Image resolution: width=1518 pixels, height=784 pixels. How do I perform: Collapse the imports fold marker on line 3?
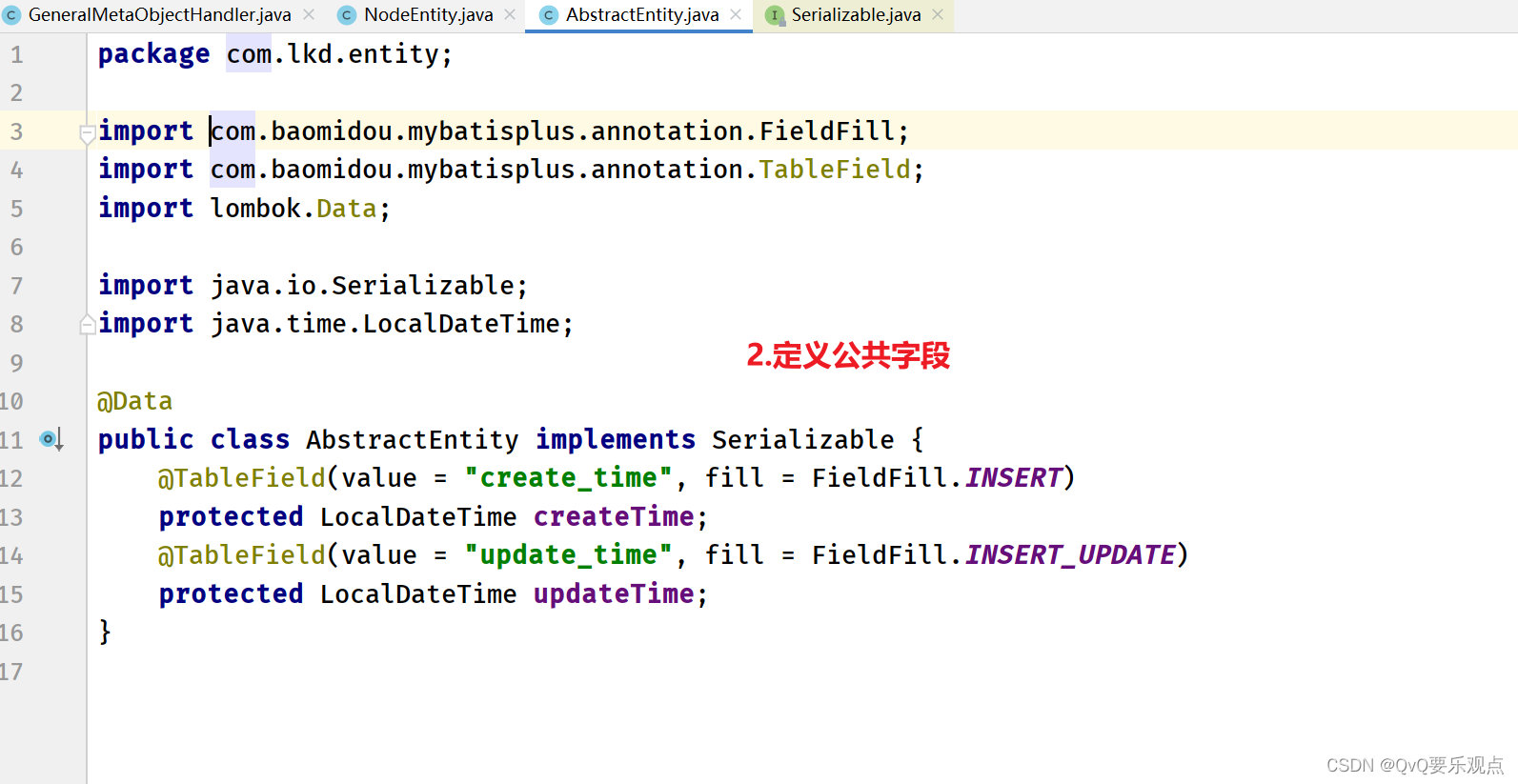point(87,133)
